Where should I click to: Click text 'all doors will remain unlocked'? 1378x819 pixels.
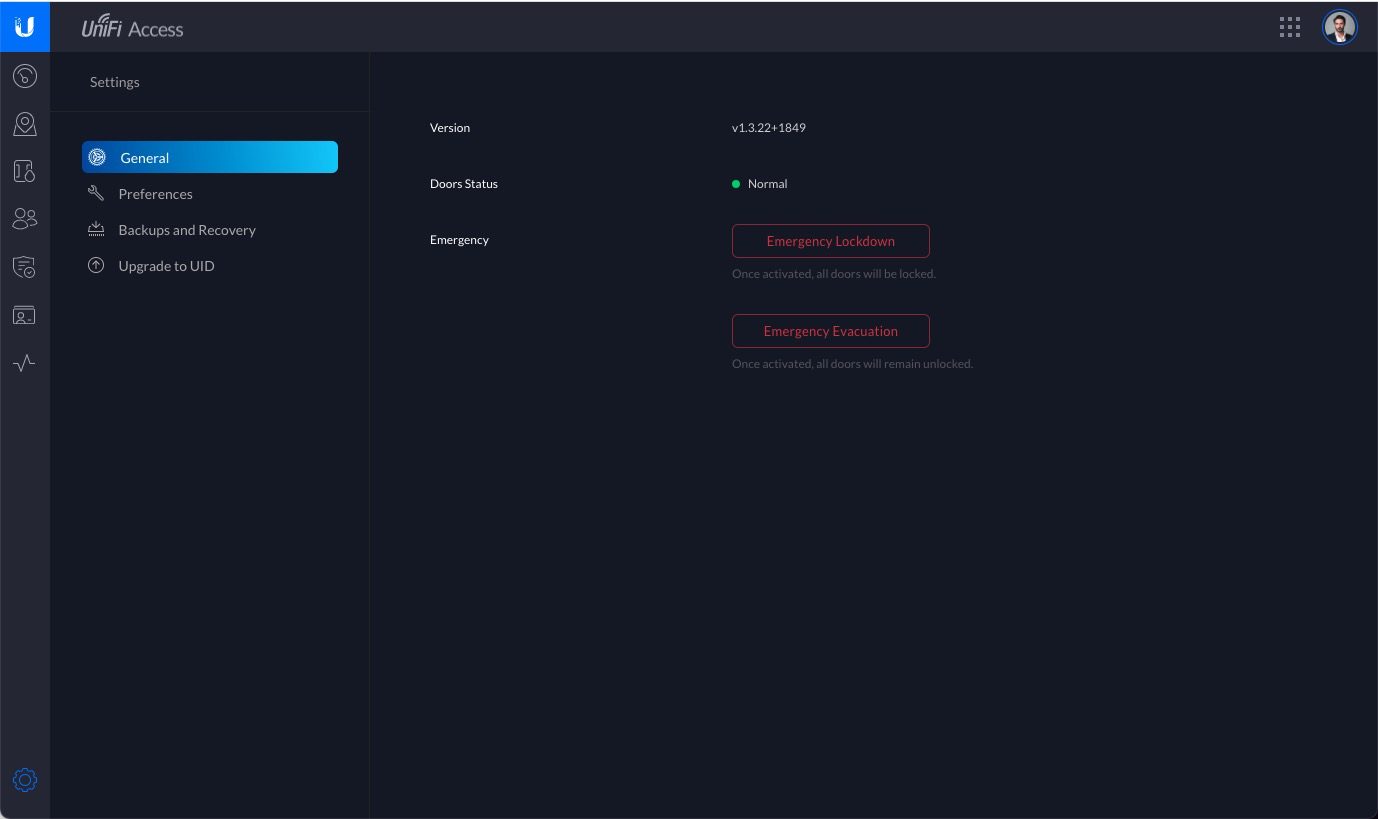[893, 364]
